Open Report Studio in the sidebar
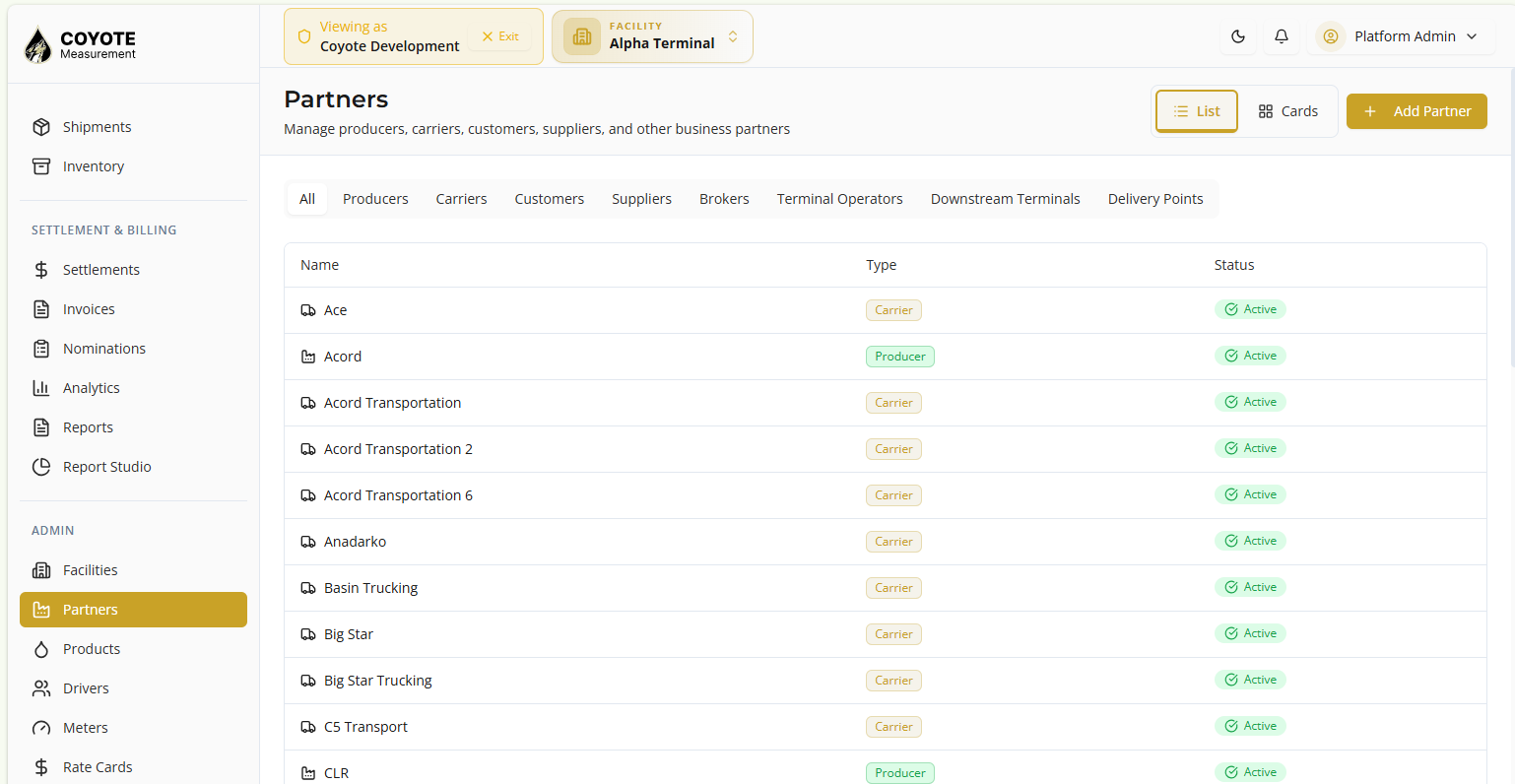This screenshot has height=784, width=1515. (133, 467)
